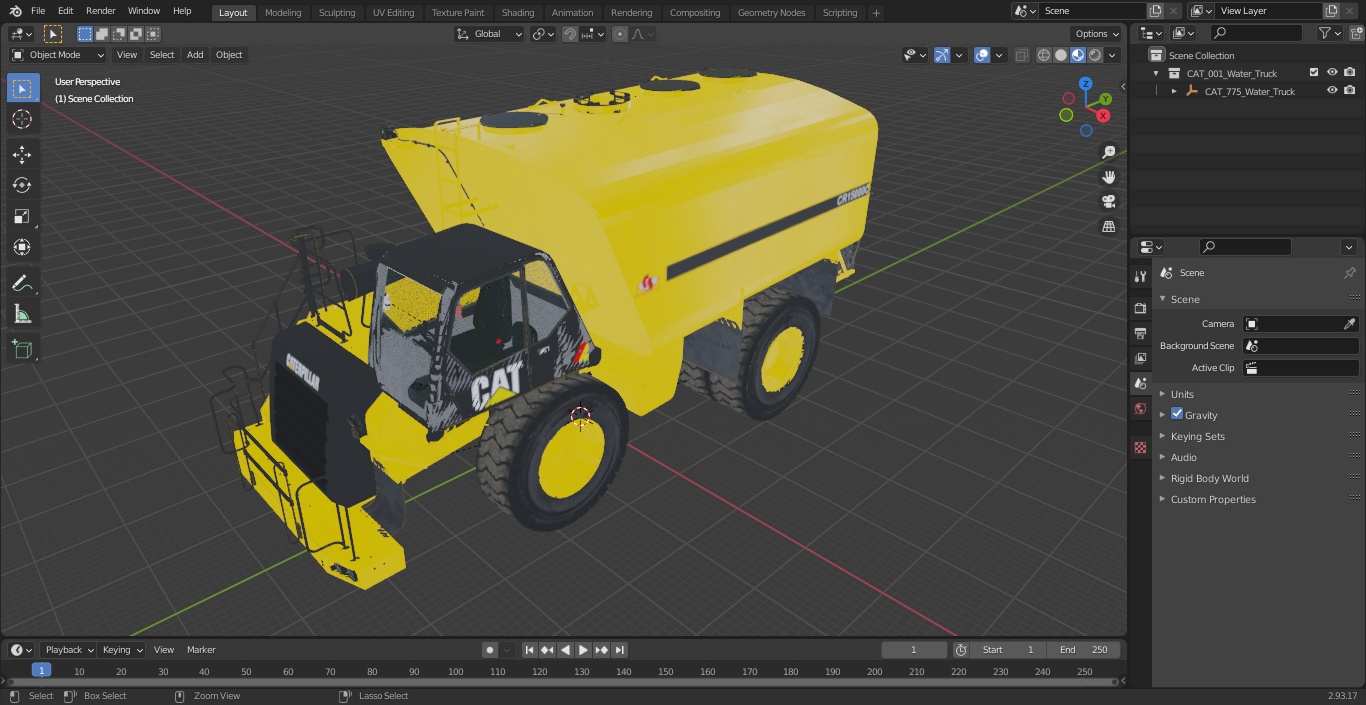The image size is (1366, 705).
Task: Switch to the Shading workspace tab
Action: [x=518, y=12]
